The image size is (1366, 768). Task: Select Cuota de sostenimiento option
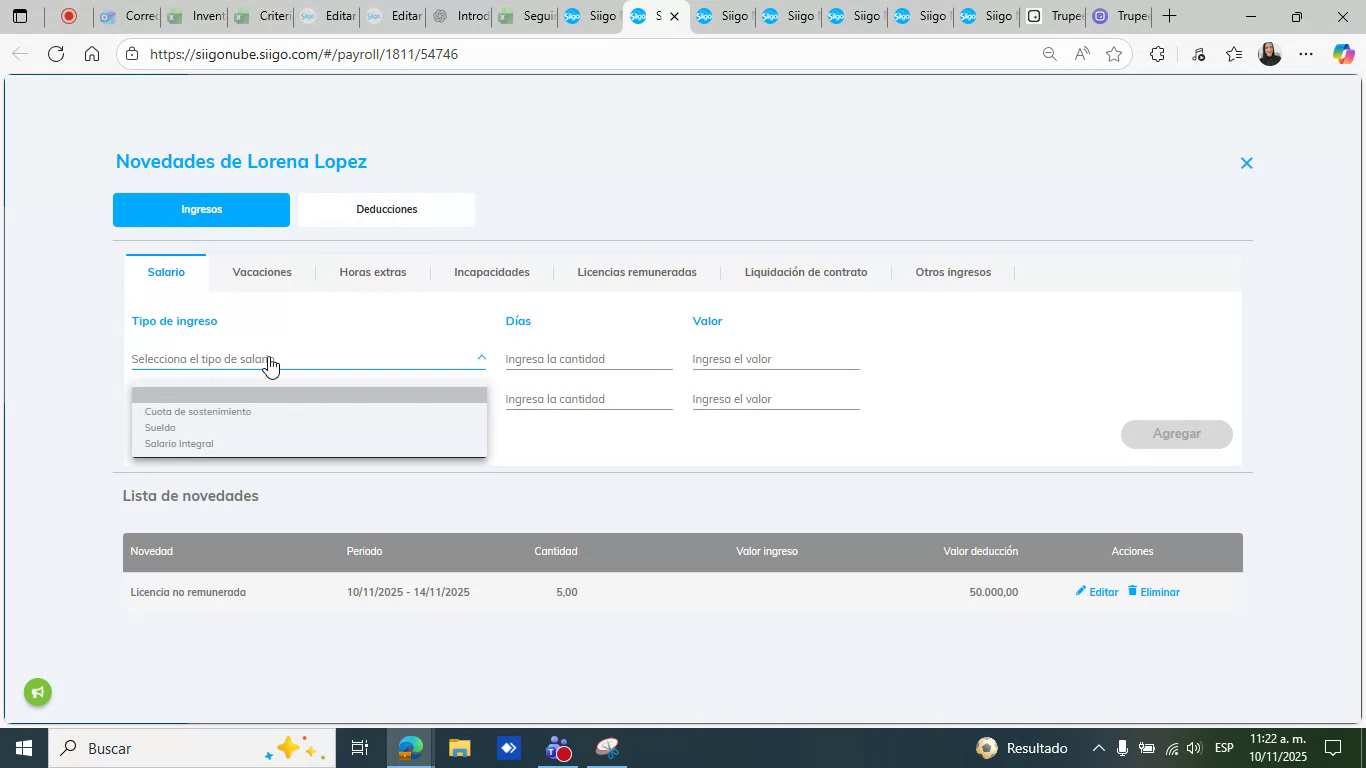(x=309, y=412)
